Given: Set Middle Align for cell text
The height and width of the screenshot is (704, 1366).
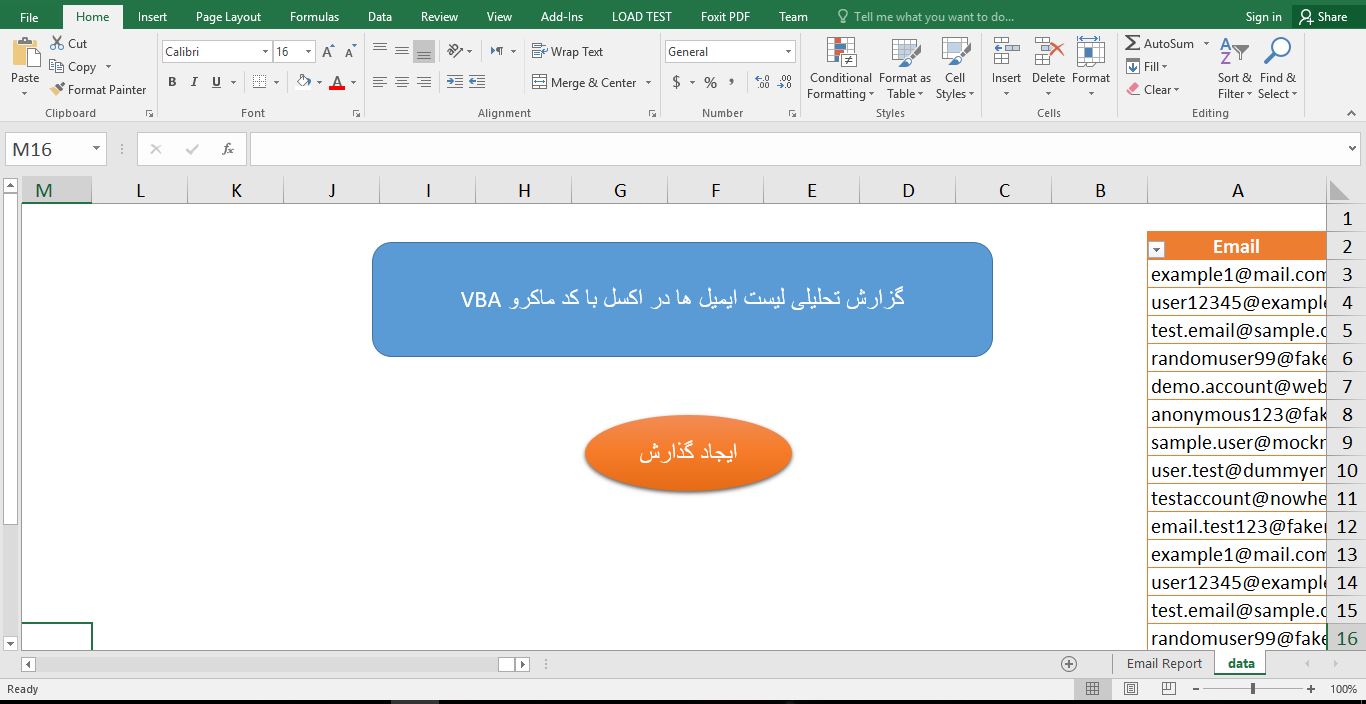Looking at the screenshot, I should (x=402, y=51).
